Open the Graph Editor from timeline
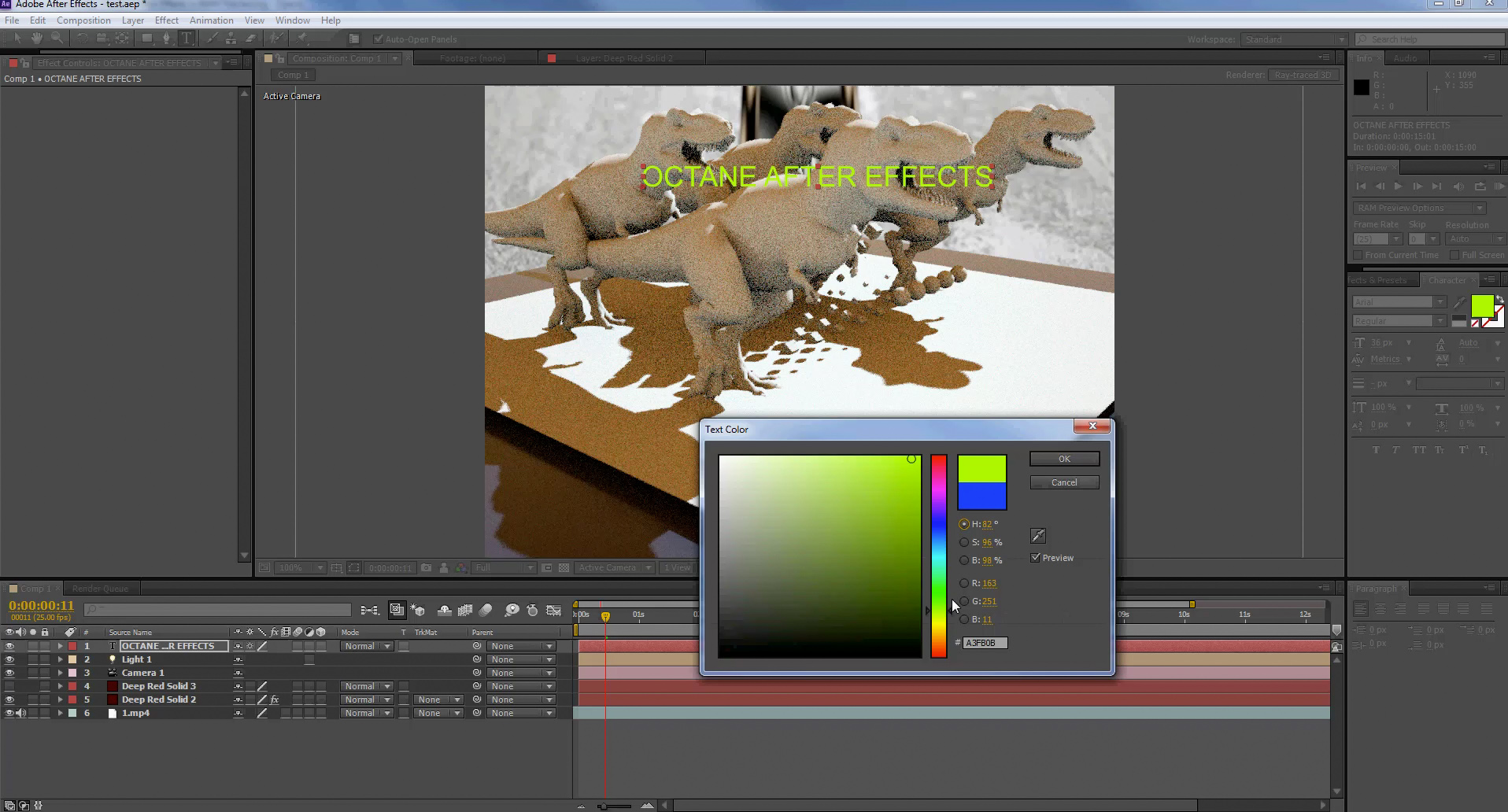1508x812 pixels. click(553, 610)
